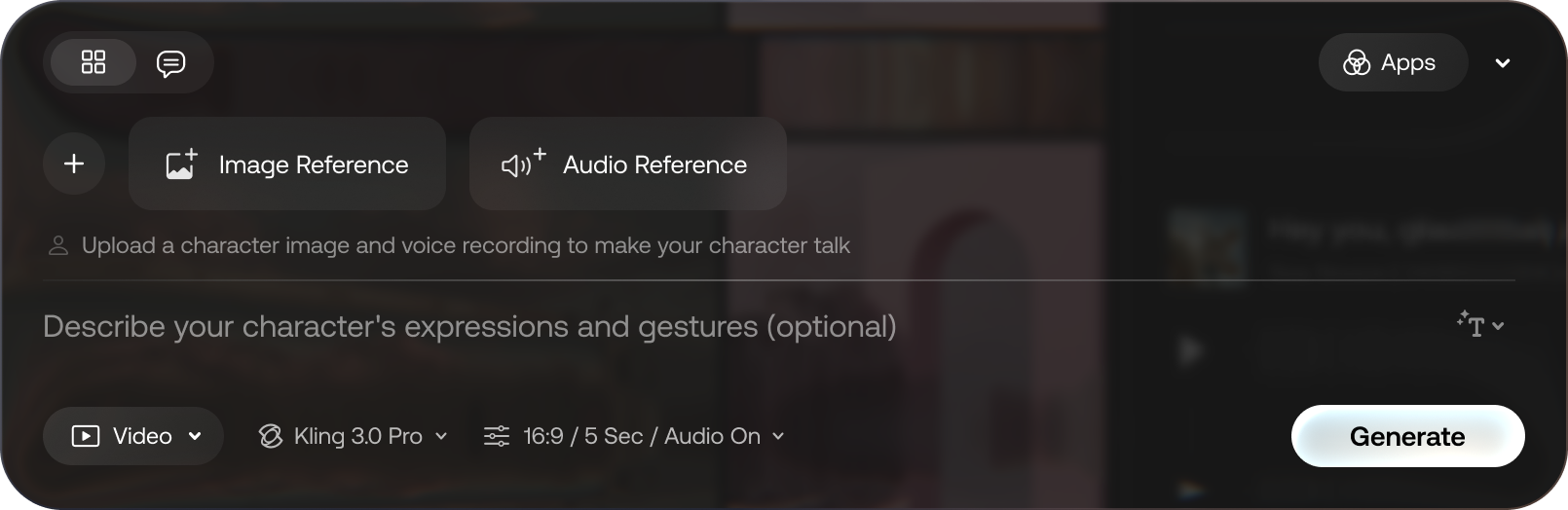
Task: Click the Audio Reference speaker icon
Action: 523,164
